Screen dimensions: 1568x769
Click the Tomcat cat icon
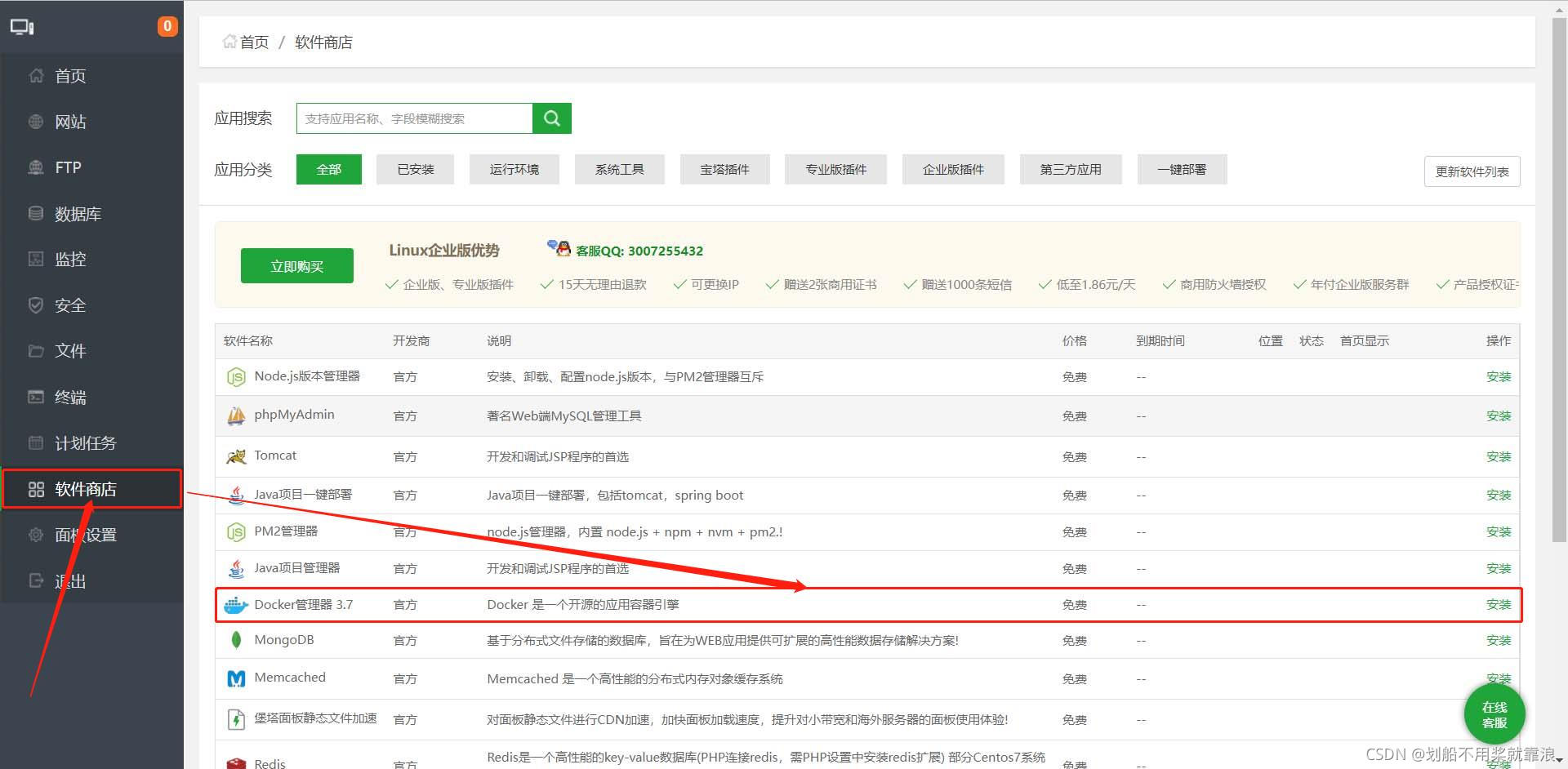click(236, 456)
